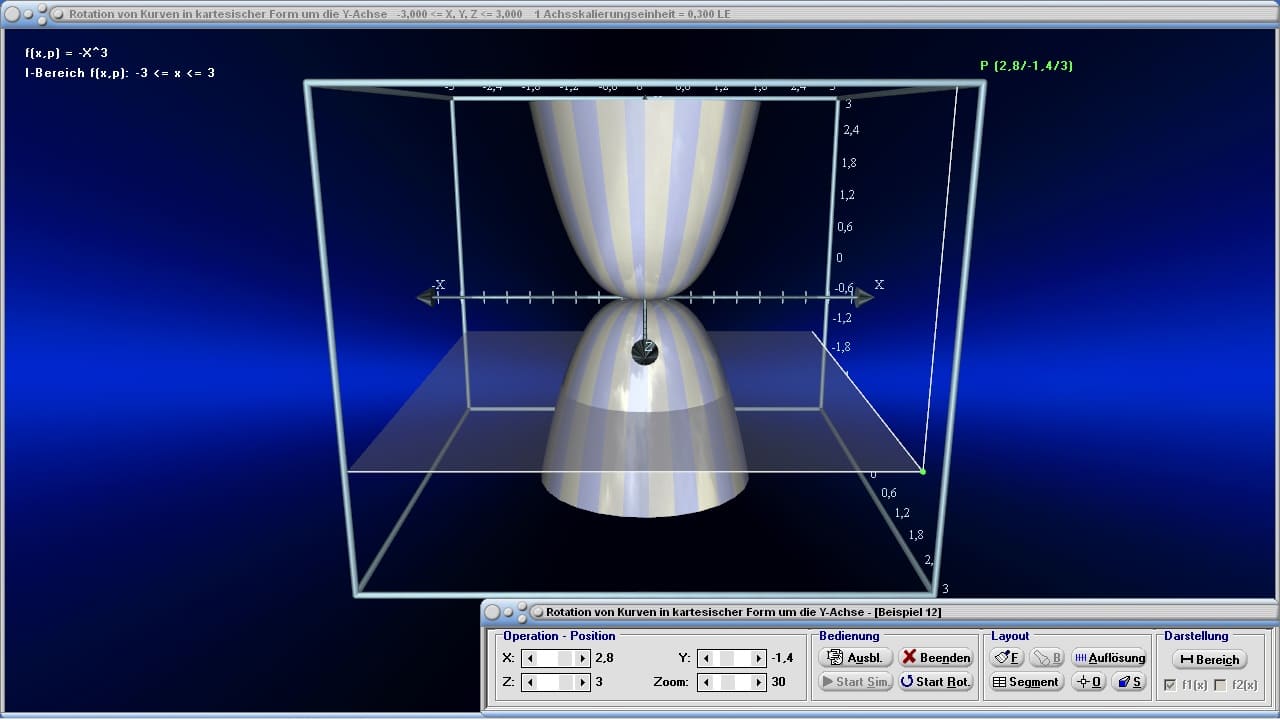Increase Zoom with right arrow
The image size is (1280, 720).
click(760, 682)
